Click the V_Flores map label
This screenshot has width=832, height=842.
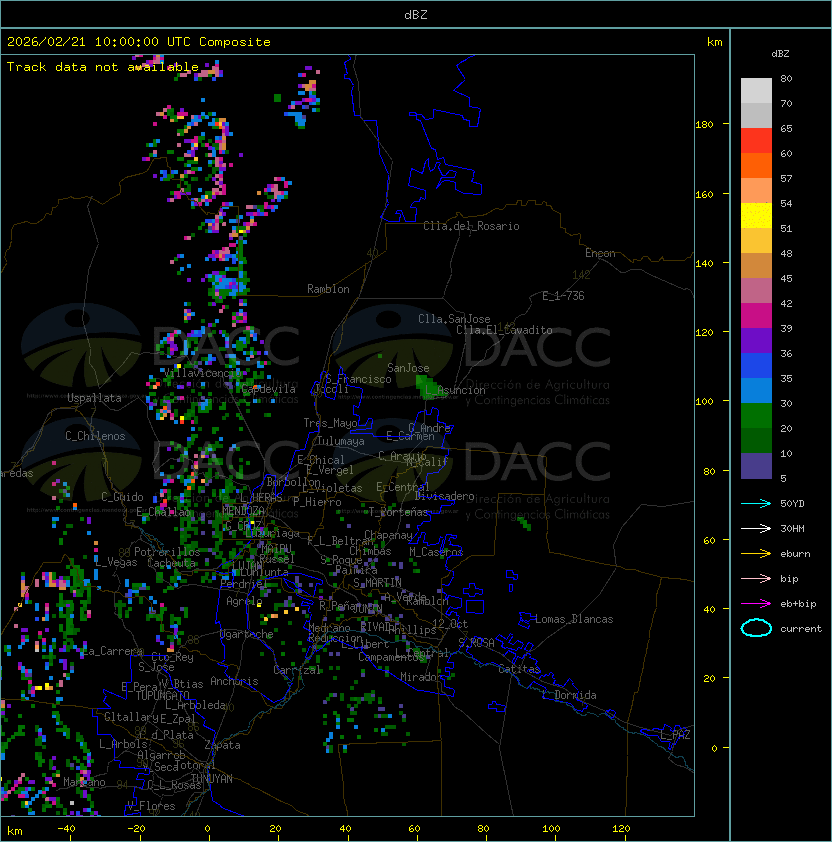pyautogui.click(x=151, y=806)
